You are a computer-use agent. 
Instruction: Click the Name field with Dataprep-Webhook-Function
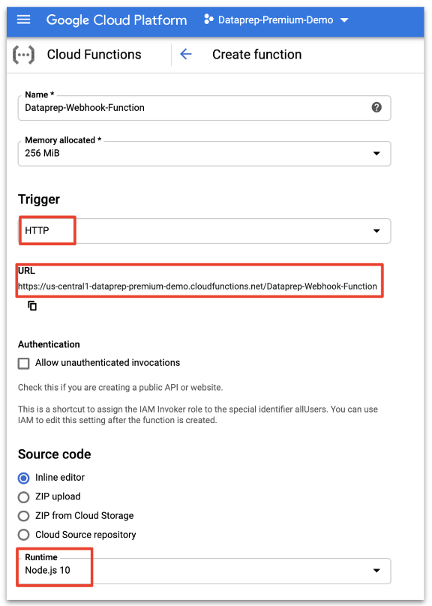point(204,108)
